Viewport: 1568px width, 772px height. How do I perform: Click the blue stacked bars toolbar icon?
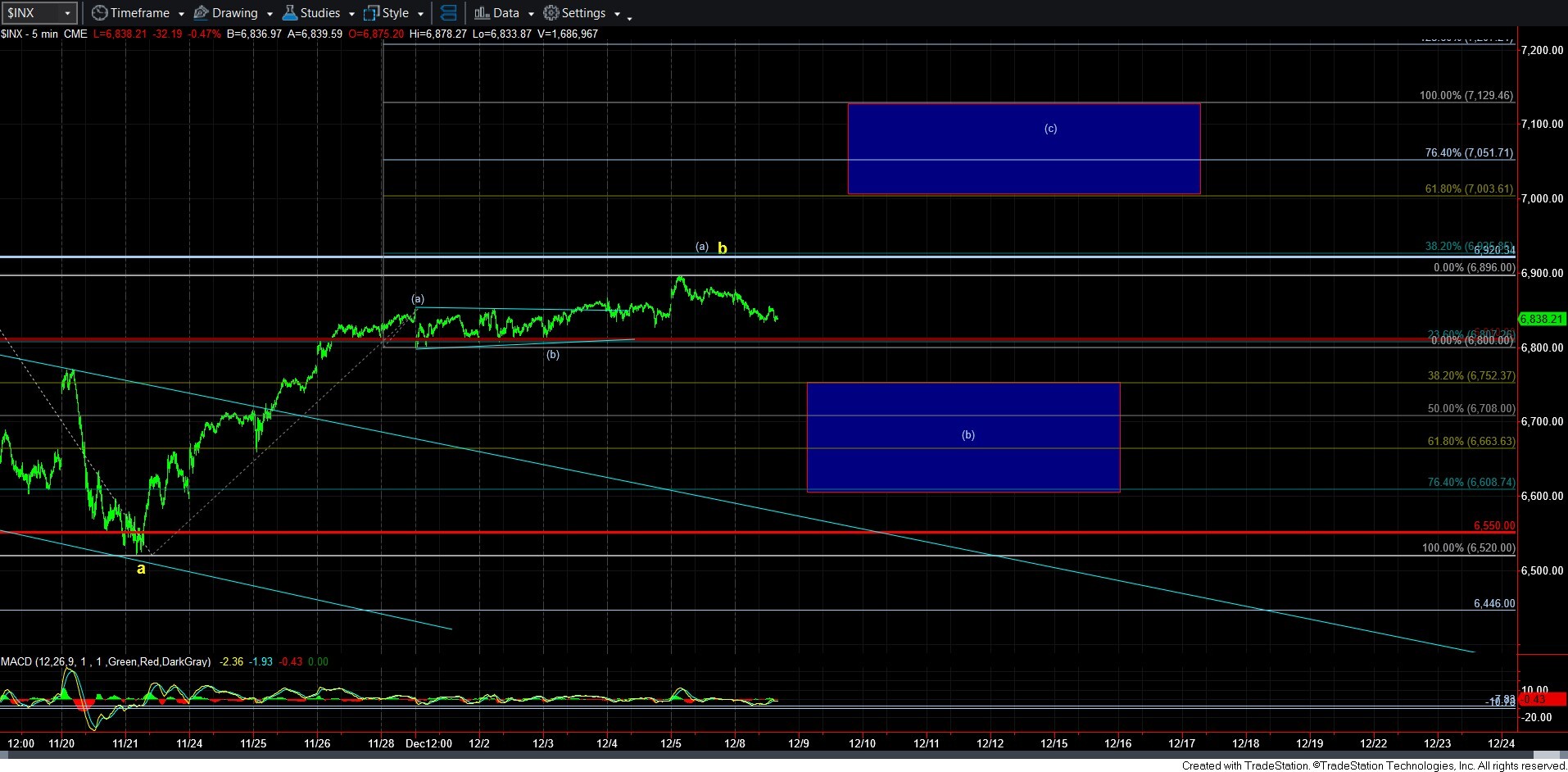point(448,13)
